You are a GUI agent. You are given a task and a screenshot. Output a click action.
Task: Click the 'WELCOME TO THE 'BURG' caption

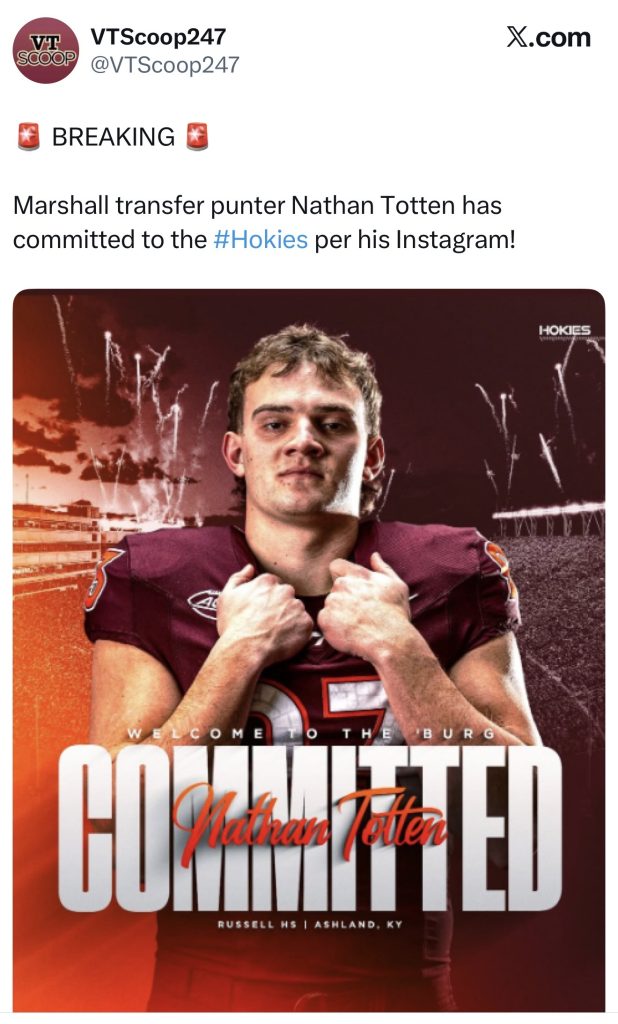click(310, 735)
